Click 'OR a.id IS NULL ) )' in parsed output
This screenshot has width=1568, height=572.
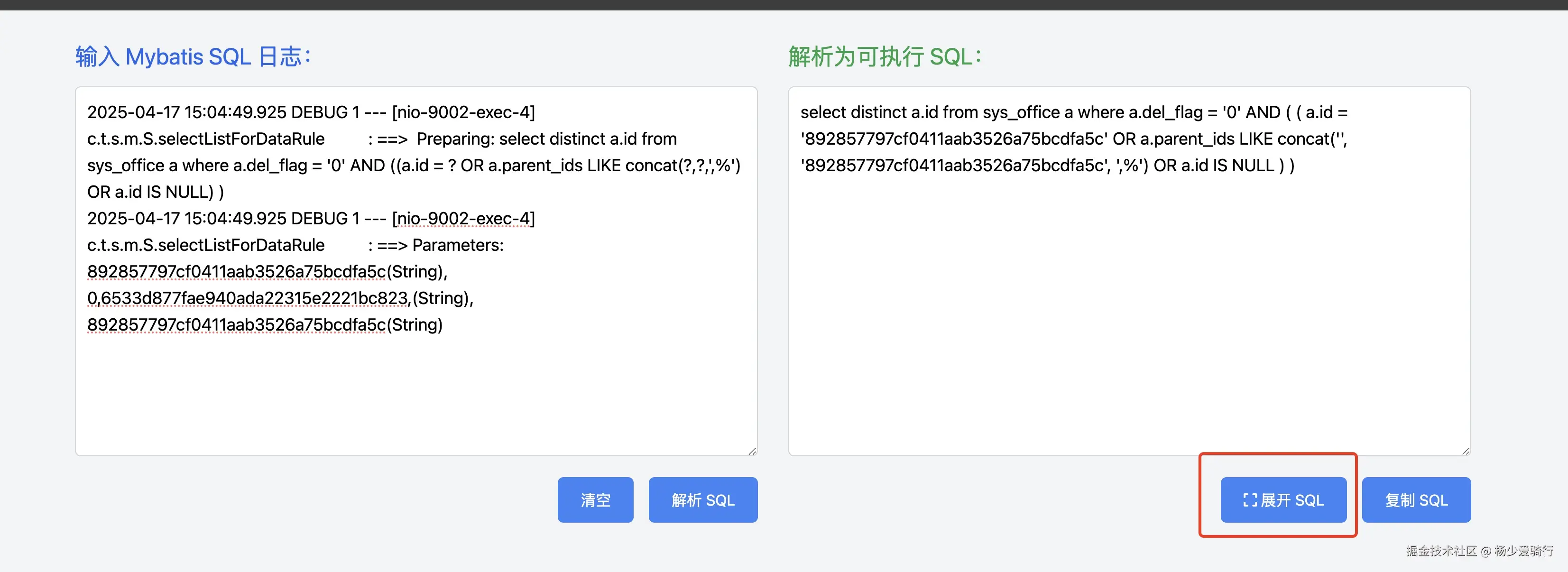coord(1224,166)
